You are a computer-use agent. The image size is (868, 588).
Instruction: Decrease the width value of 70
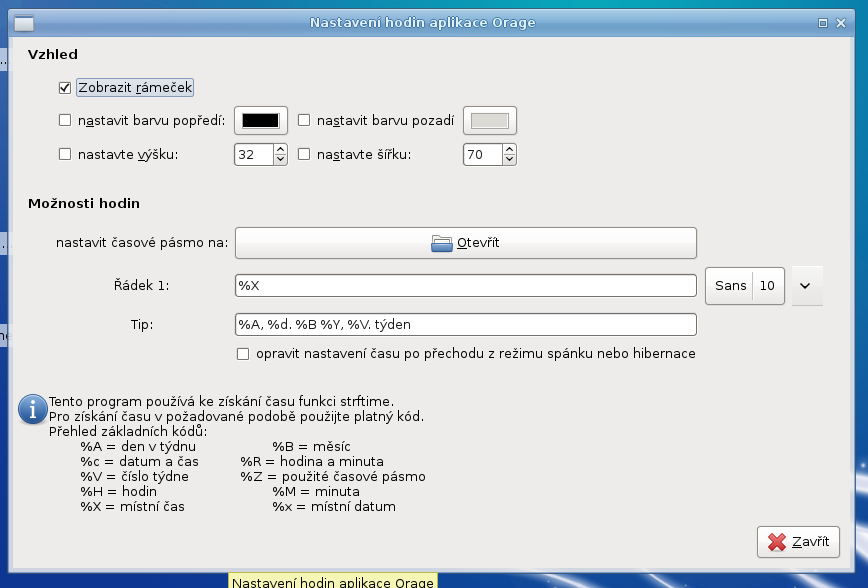coord(510,160)
